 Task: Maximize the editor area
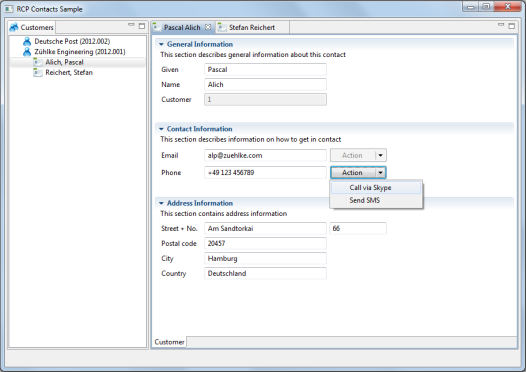point(512,26)
